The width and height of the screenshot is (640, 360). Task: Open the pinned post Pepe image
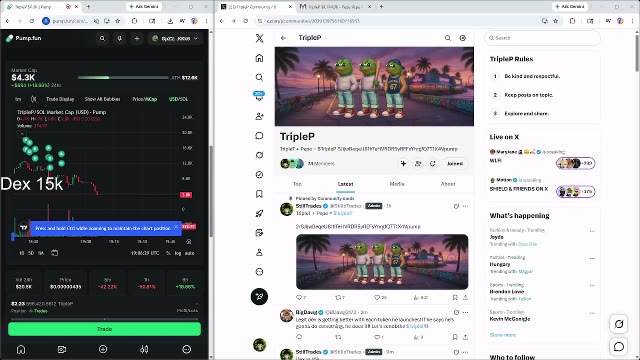pyautogui.click(x=382, y=262)
